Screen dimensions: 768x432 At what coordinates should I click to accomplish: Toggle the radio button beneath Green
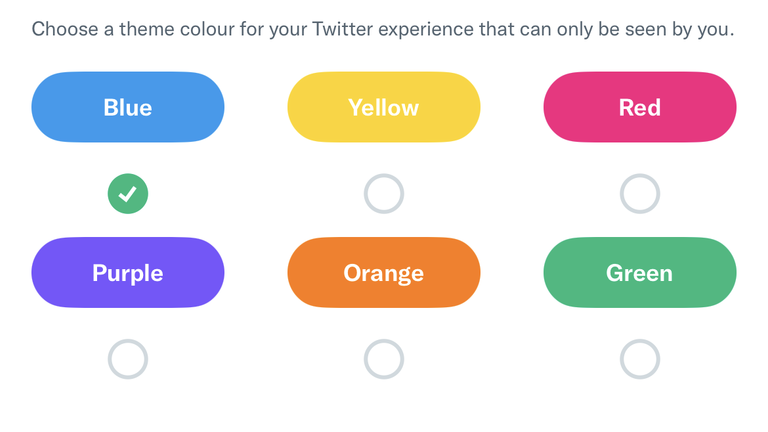coord(640,359)
